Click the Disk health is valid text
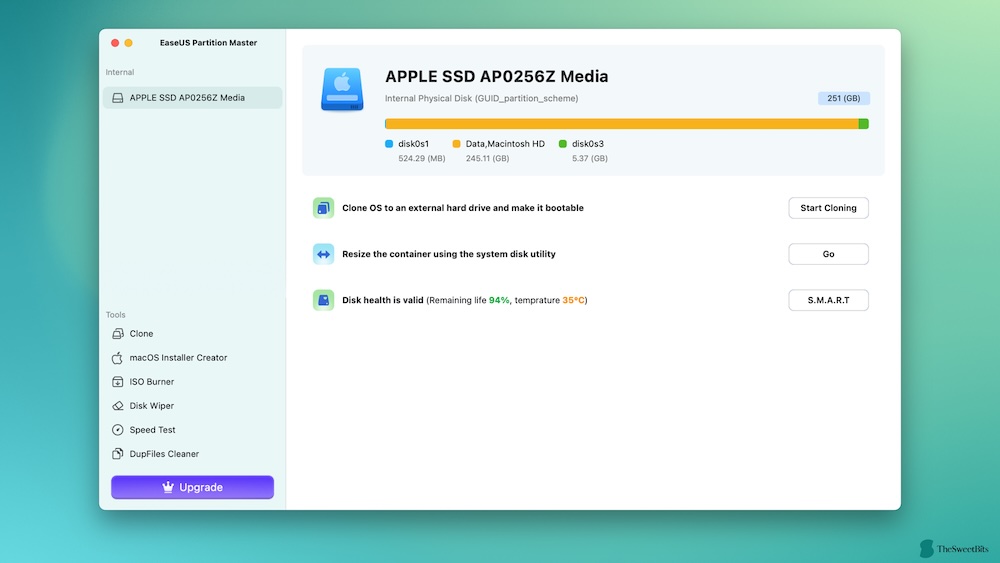 [383, 300]
